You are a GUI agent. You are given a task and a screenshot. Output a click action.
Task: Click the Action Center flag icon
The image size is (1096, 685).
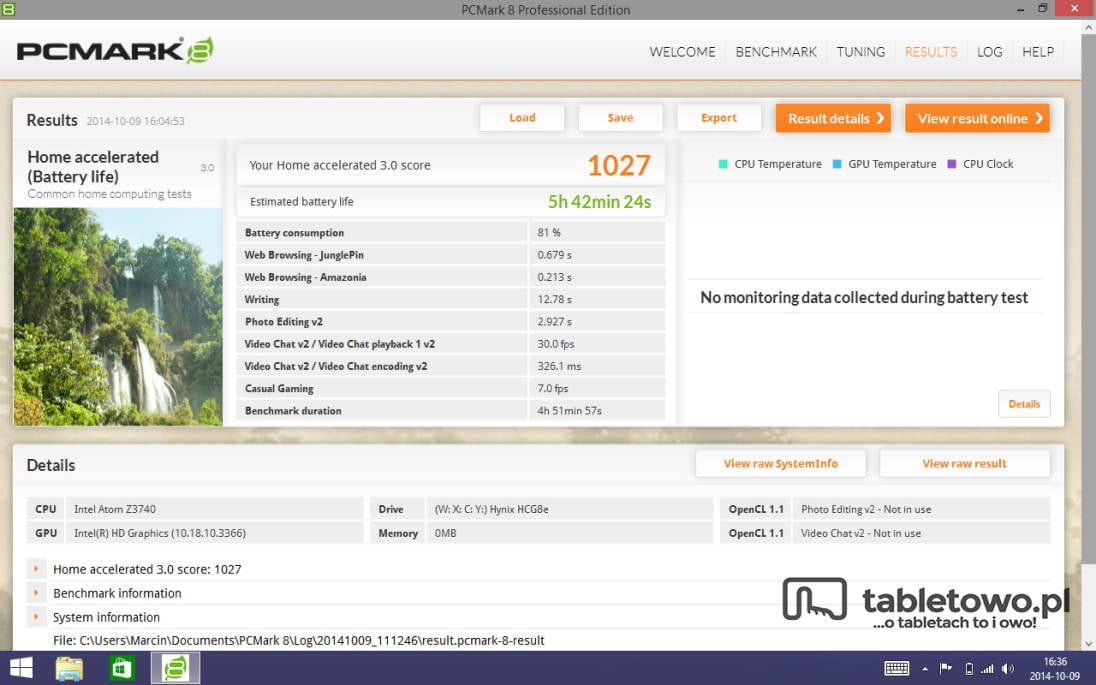pos(945,668)
